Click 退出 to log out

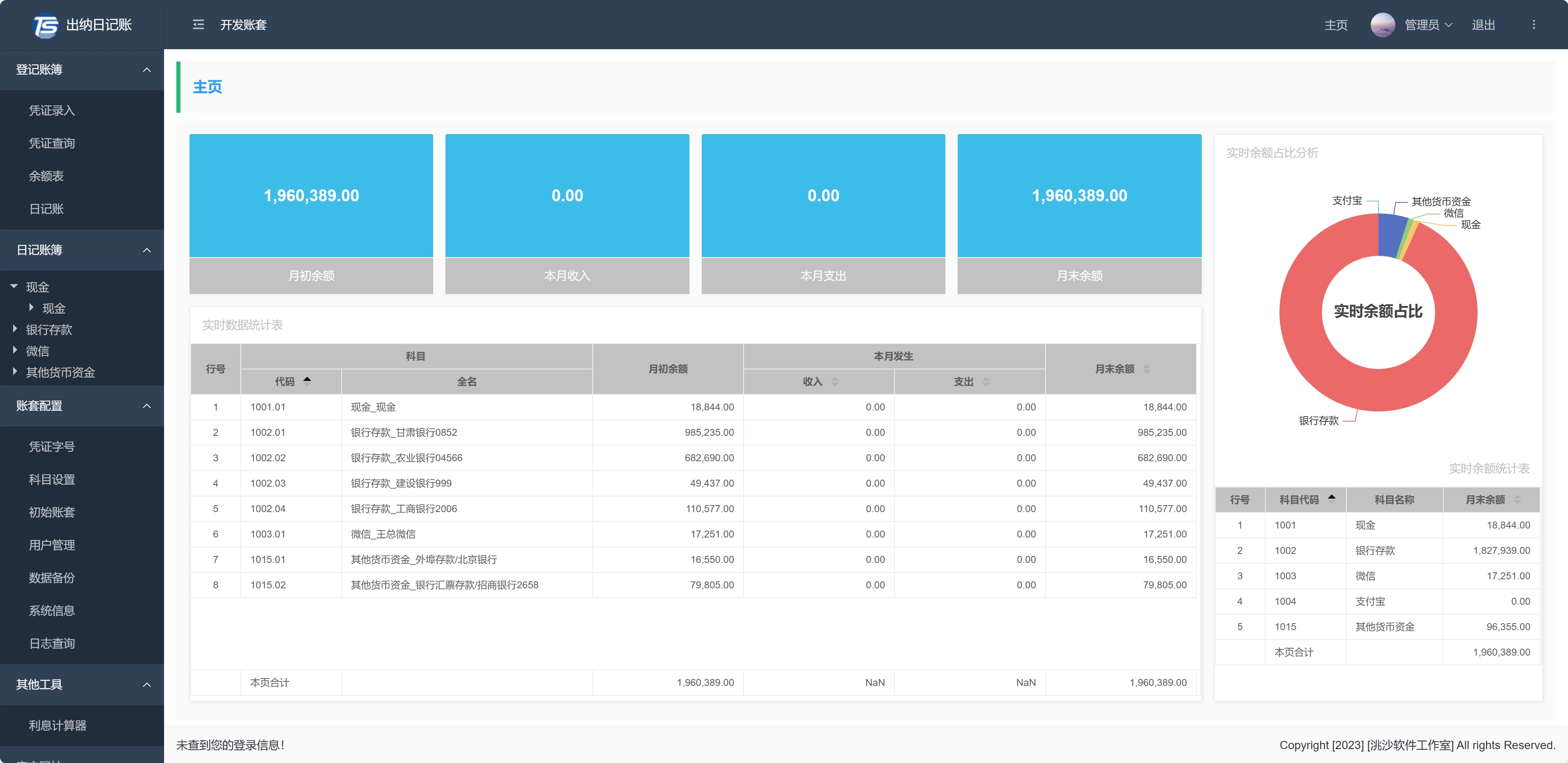[1484, 25]
